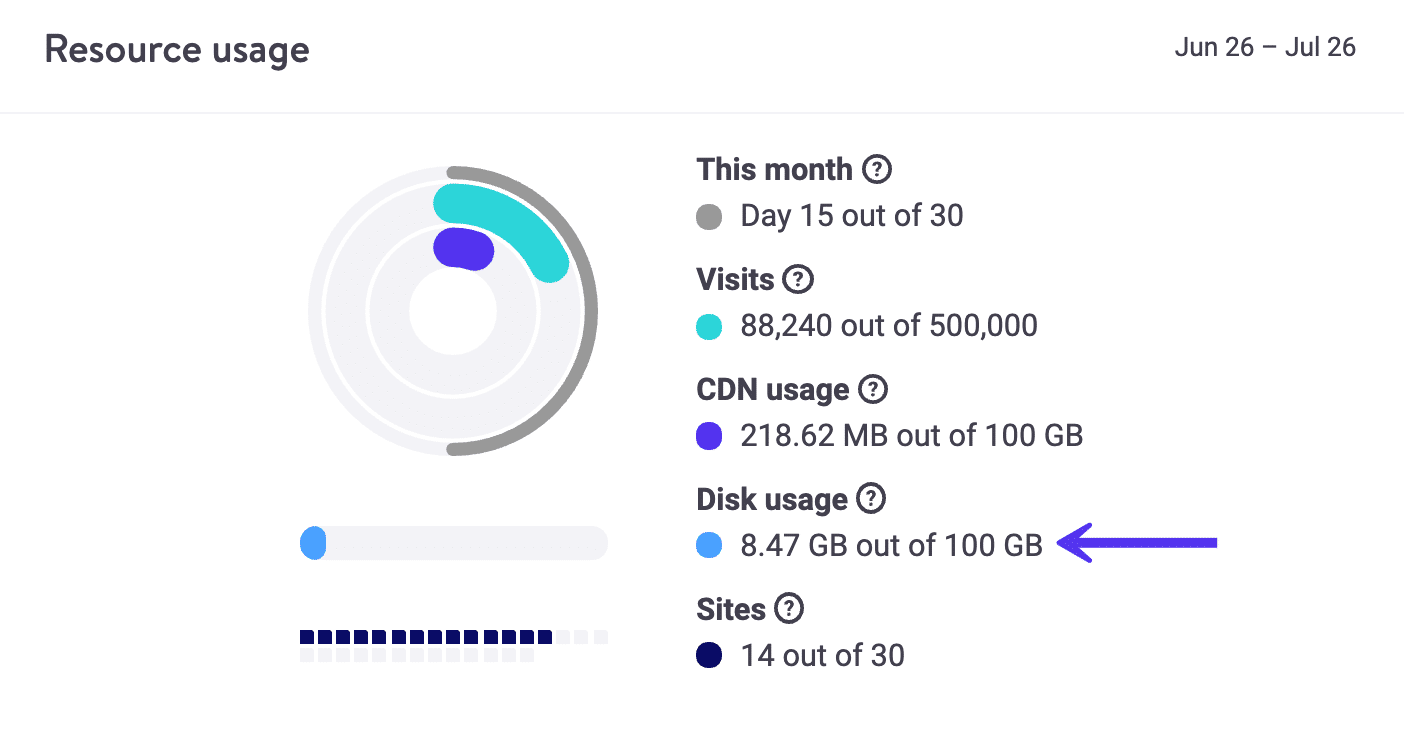Image resolution: width=1404 pixels, height=730 pixels.
Task: Open the This month help tooltip icon
Action: pyautogui.click(x=877, y=169)
